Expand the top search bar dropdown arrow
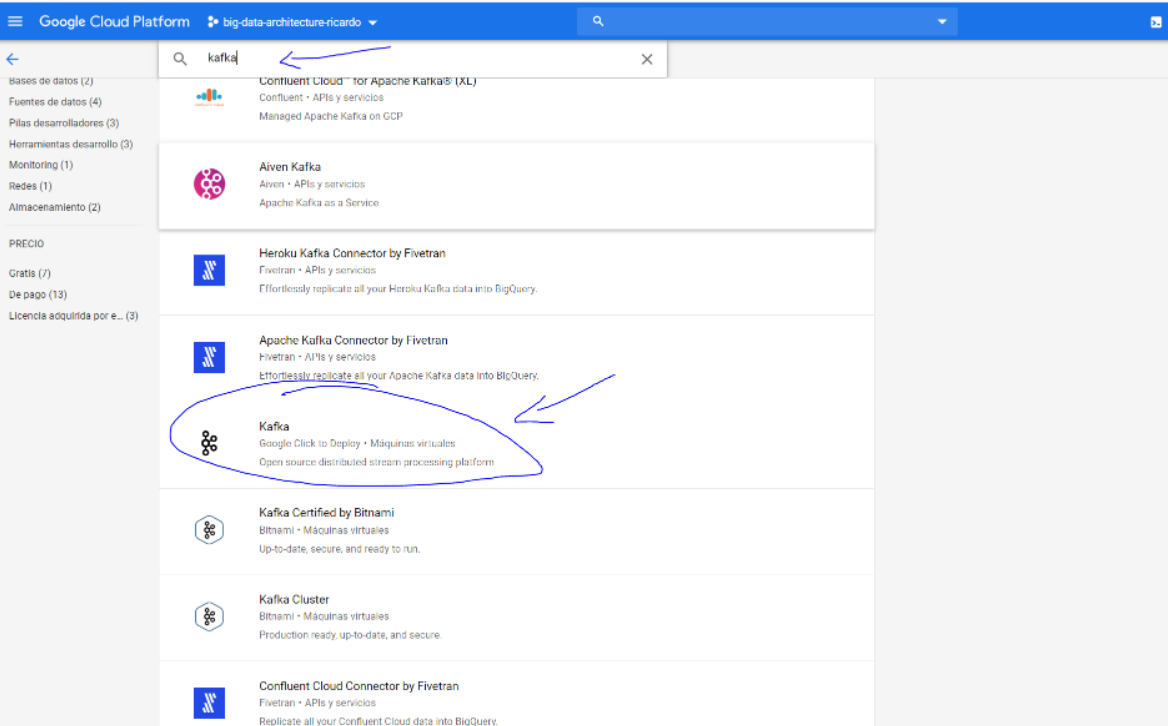Image resolution: width=1168 pixels, height=726 pixels. 941,22
